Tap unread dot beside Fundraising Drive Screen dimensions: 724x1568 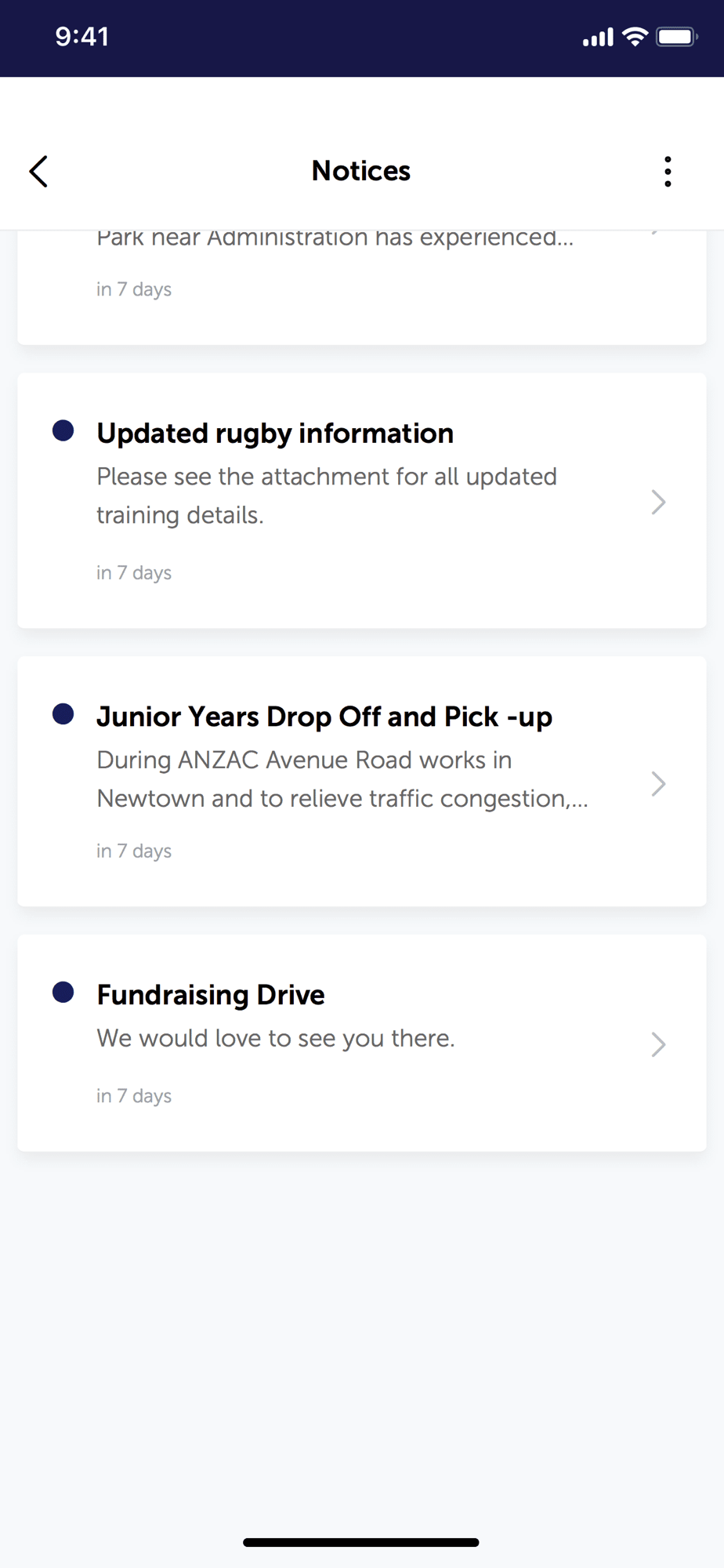(63, 993)
